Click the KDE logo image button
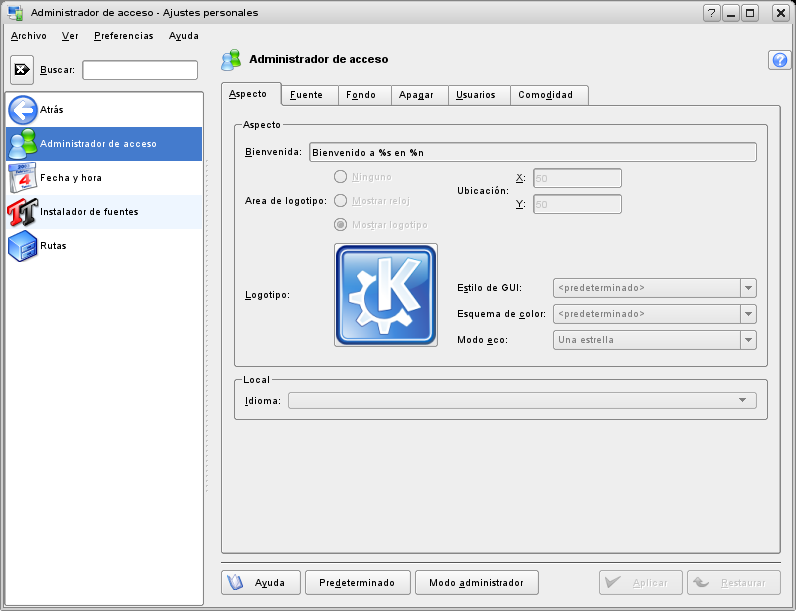Screen dimensions: 796x611 click(386, 295)
